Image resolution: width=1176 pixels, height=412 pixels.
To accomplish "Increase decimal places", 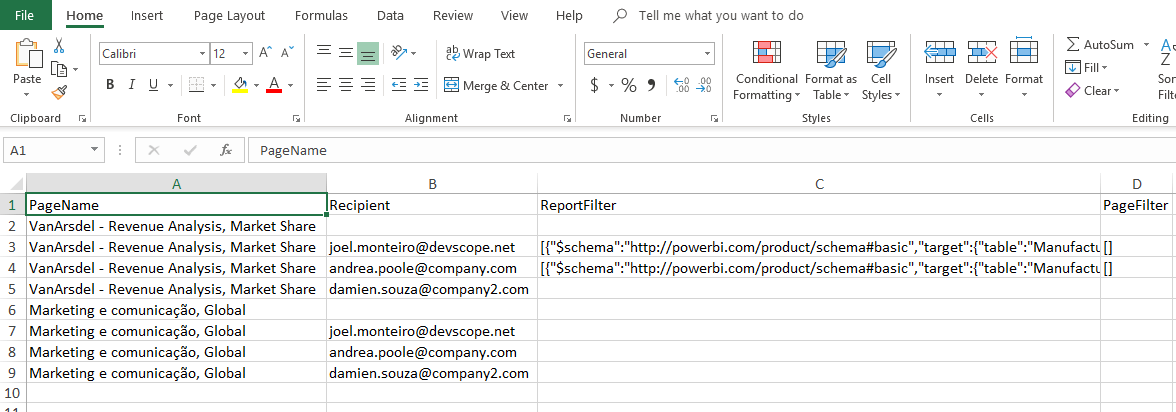I will pos(682,86).
